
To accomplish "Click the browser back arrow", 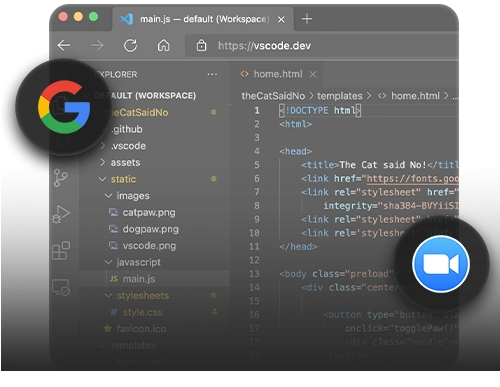I will tap(64, 45).
